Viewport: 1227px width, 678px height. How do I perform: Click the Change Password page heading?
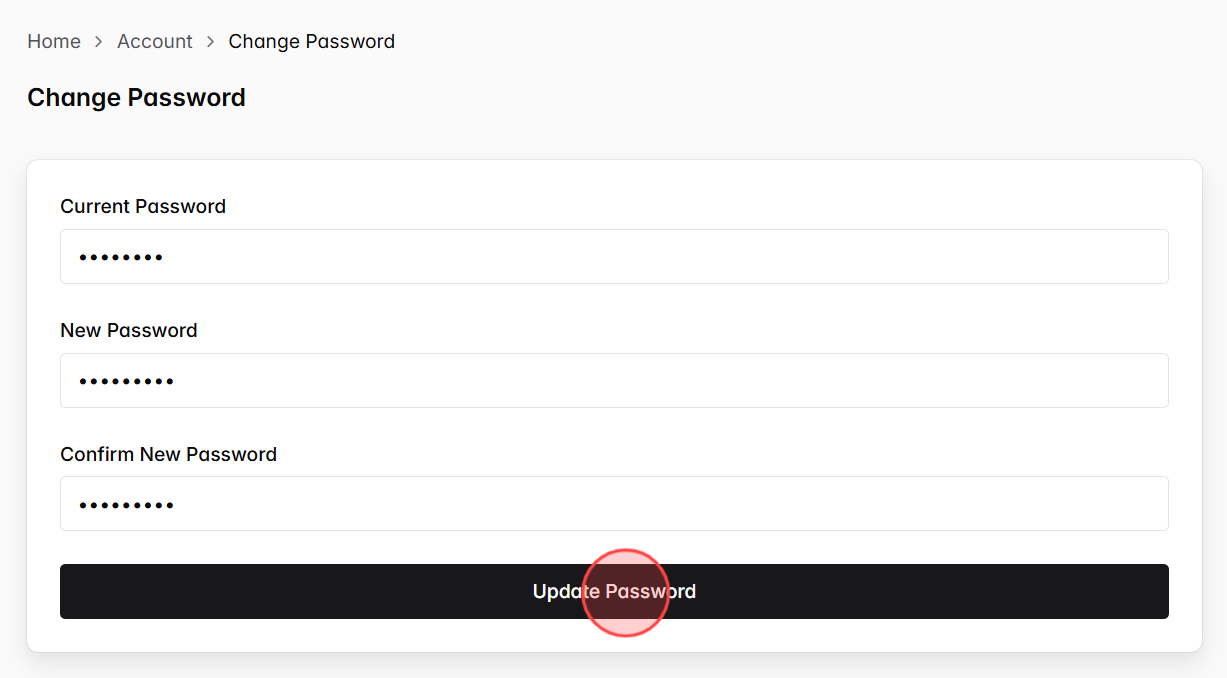click(x=136, y=97)
